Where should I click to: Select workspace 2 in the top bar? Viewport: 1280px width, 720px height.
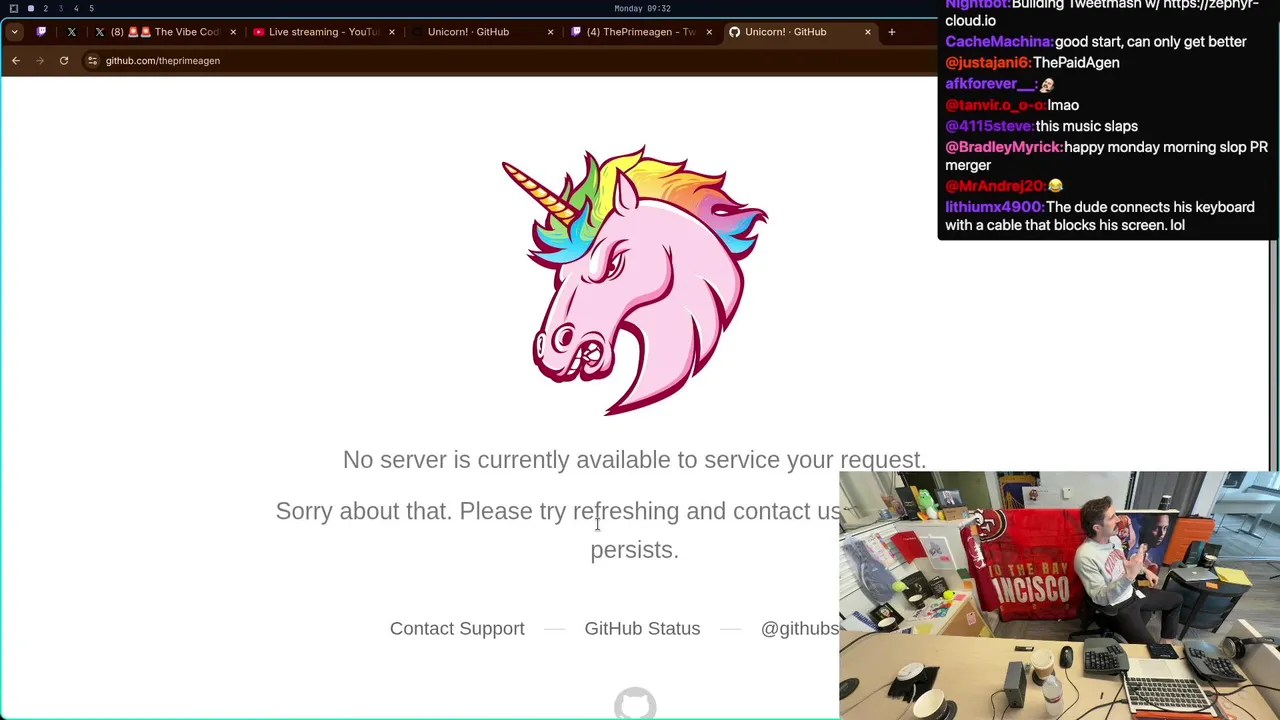[x=45, y=8]
